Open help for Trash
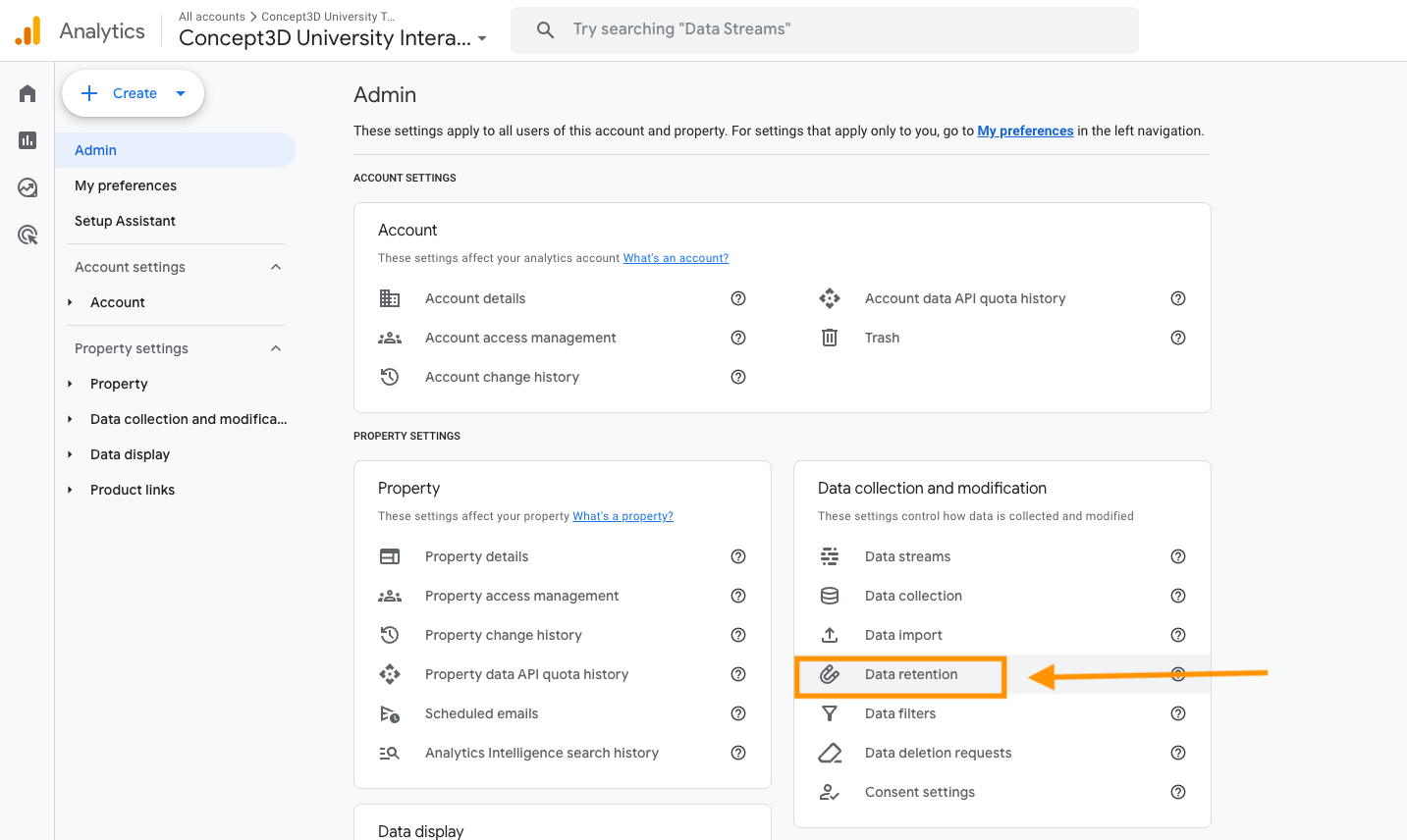The image size is (1407, 840). coord(1178,338)
